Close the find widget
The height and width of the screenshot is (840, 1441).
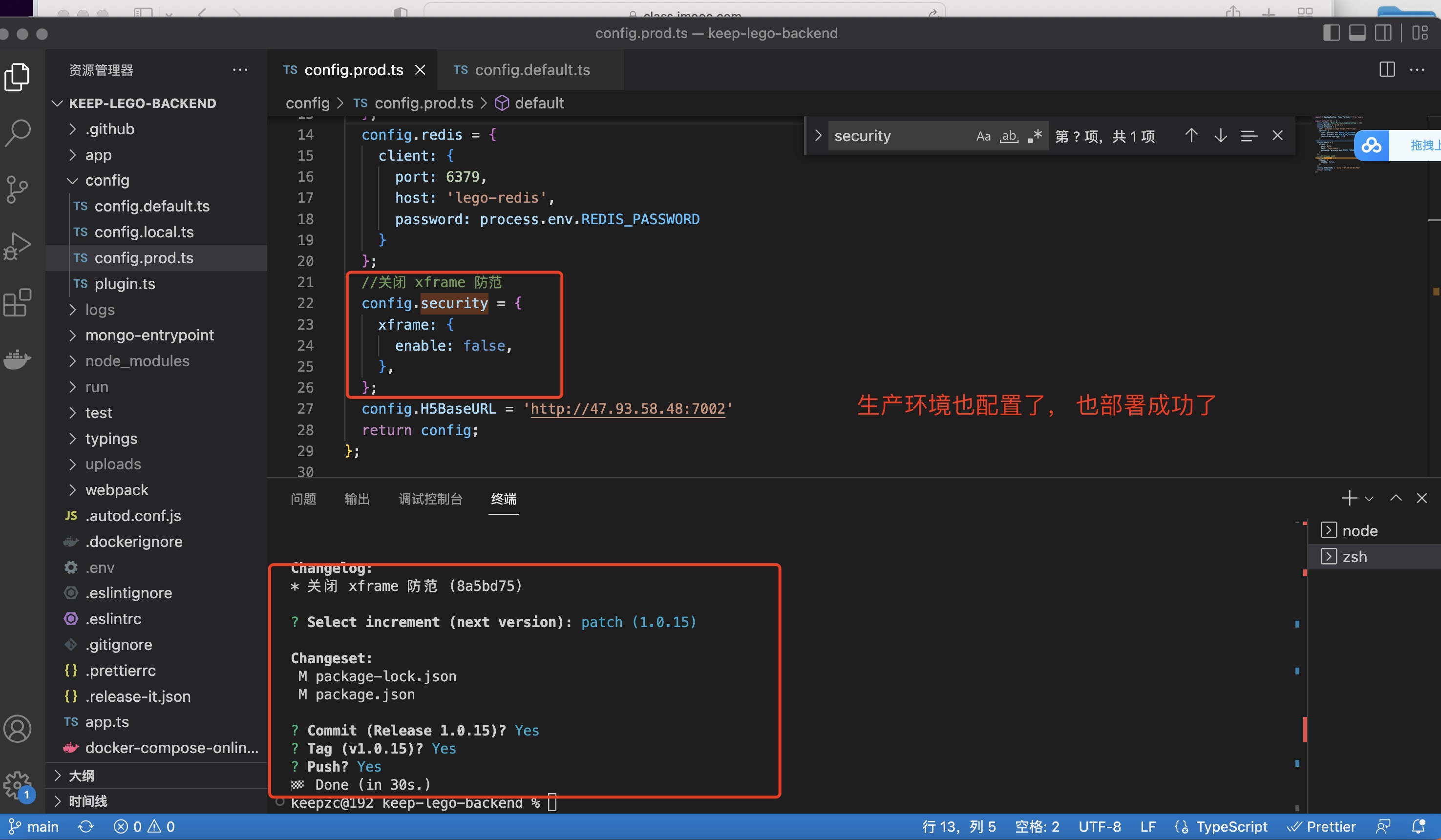click(x=1277, y=135)
